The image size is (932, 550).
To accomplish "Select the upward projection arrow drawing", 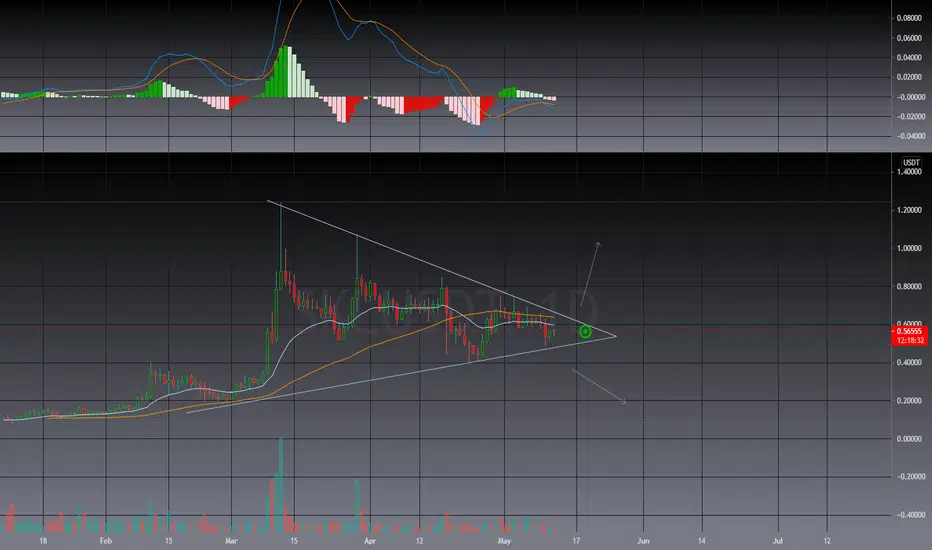I will [590, 274].
